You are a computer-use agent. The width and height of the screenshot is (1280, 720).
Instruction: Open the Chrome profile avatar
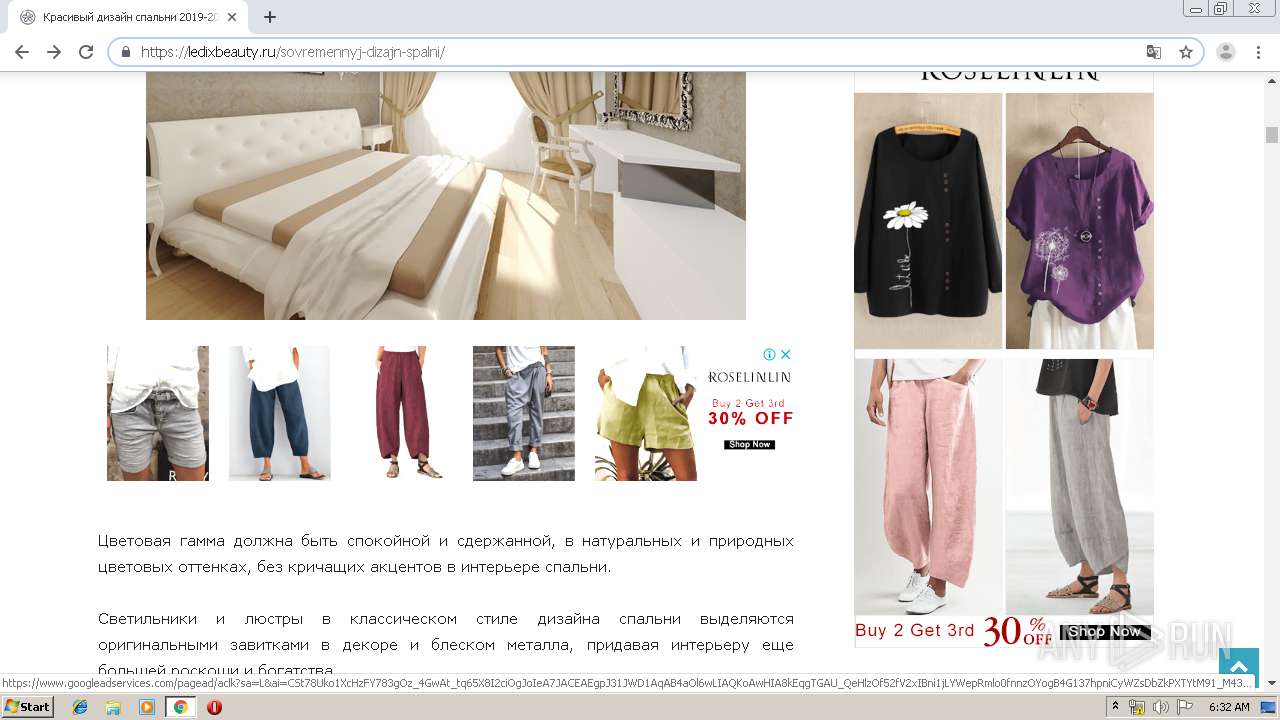click(x=1226, y=52)
